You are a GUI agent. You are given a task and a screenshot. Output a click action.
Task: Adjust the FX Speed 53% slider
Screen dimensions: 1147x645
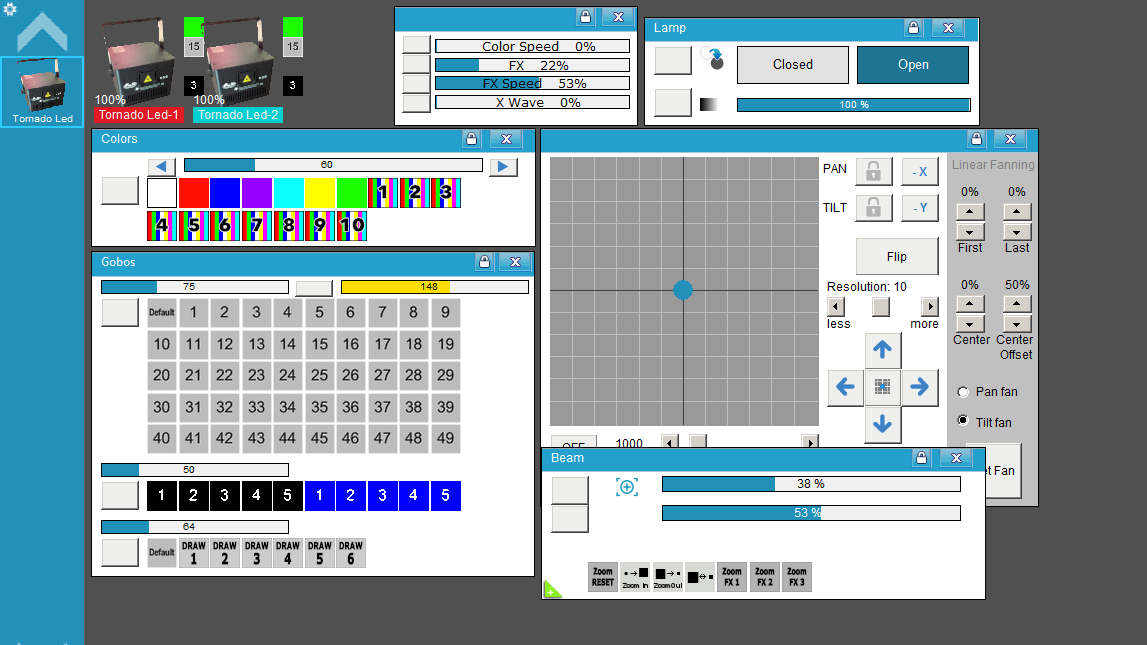[533, 83]
